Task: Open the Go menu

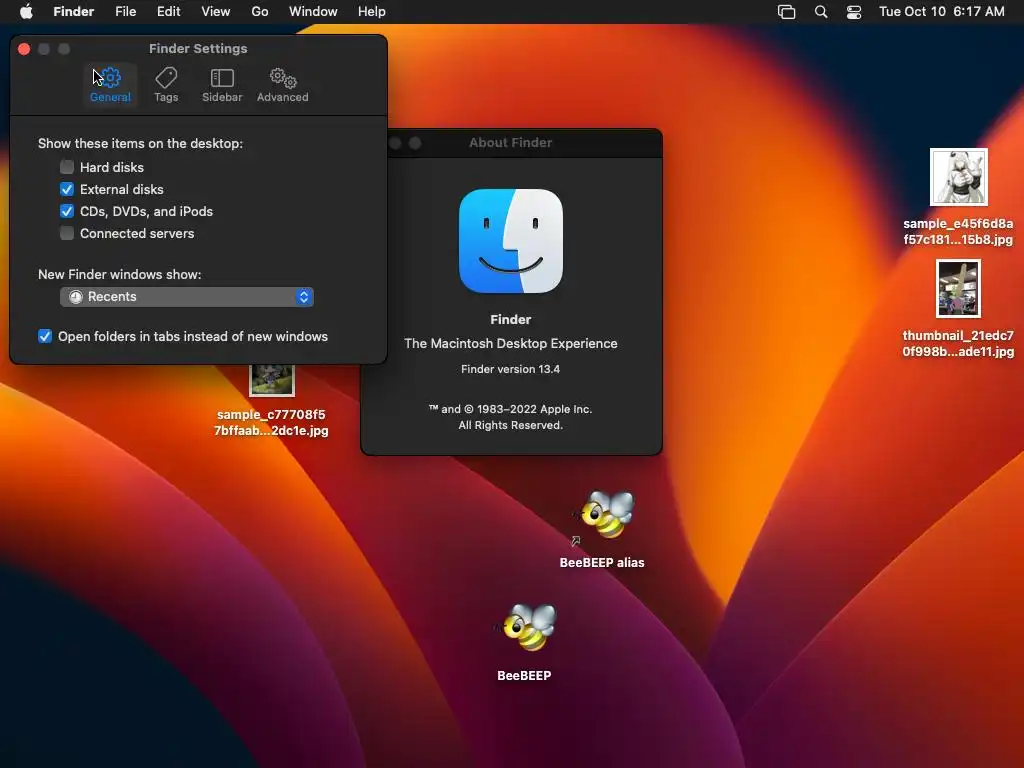Action: [x=260, y=12]
